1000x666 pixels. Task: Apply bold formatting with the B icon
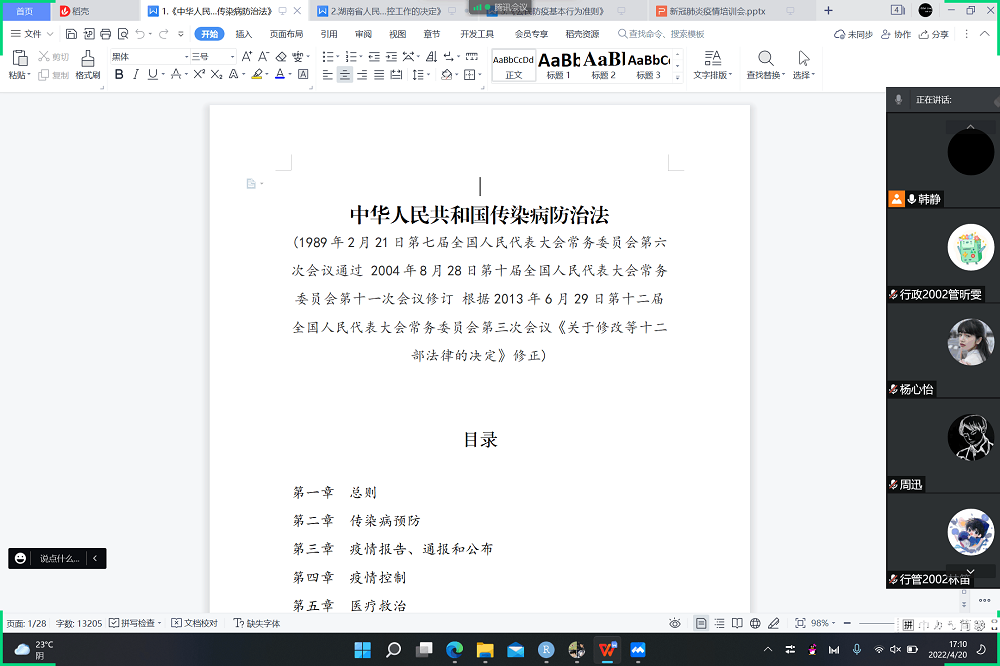tap(119, 75)
